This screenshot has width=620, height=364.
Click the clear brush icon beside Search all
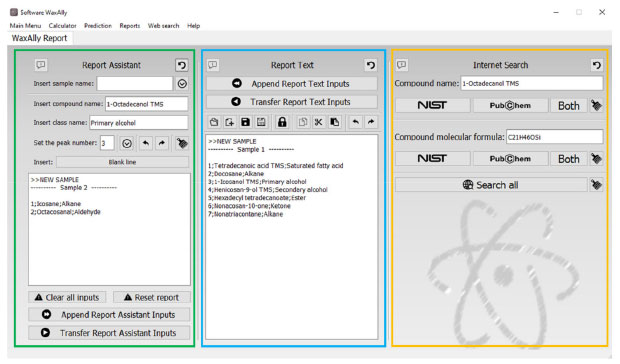597,185
